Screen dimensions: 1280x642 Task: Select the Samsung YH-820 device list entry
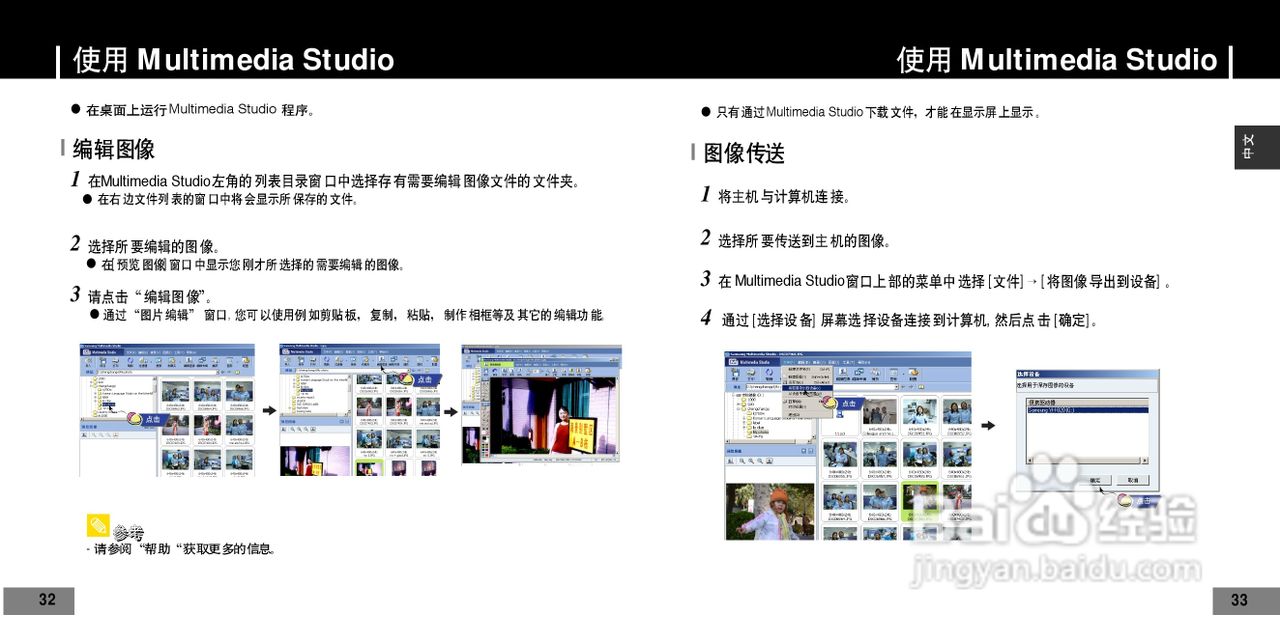click(x=1088, y=410)
